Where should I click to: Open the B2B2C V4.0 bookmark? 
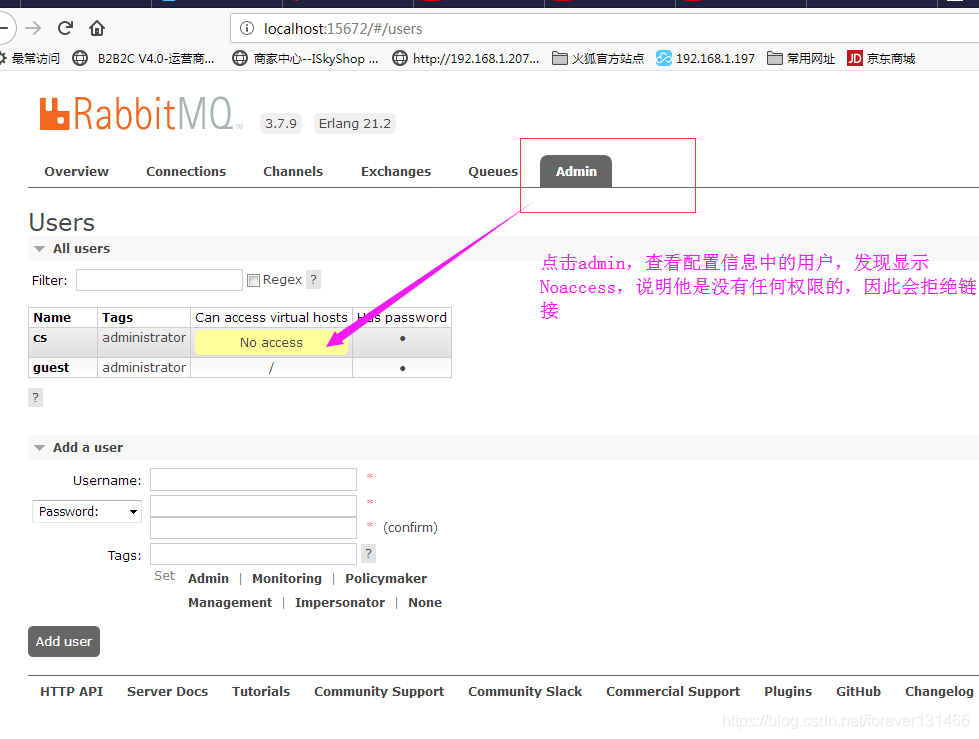point(144,59)
